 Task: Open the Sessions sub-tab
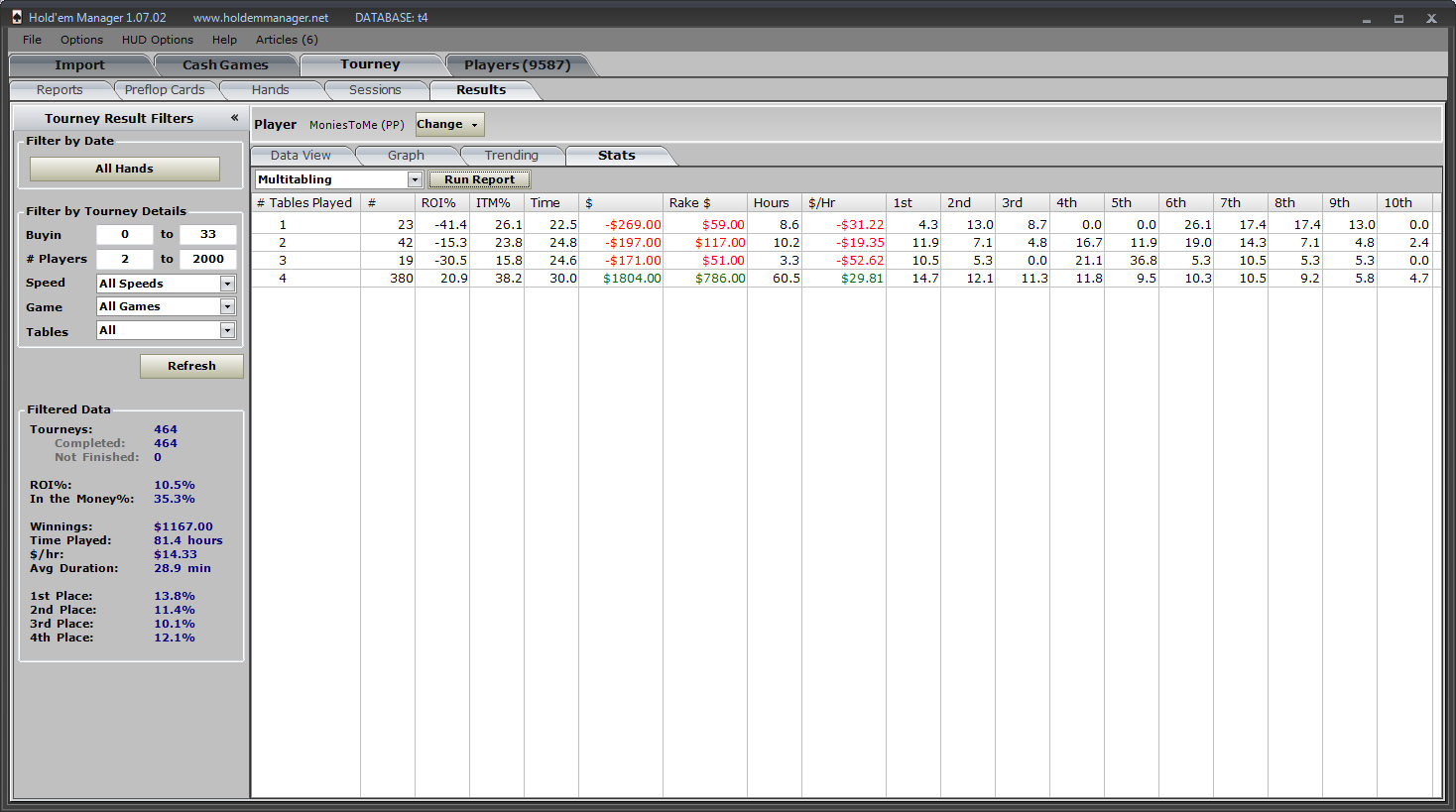(x=375, y=90)
